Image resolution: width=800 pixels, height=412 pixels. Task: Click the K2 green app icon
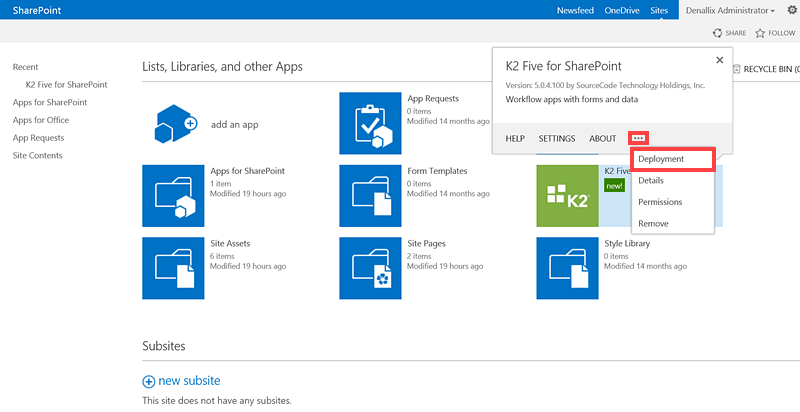point(567,196)
